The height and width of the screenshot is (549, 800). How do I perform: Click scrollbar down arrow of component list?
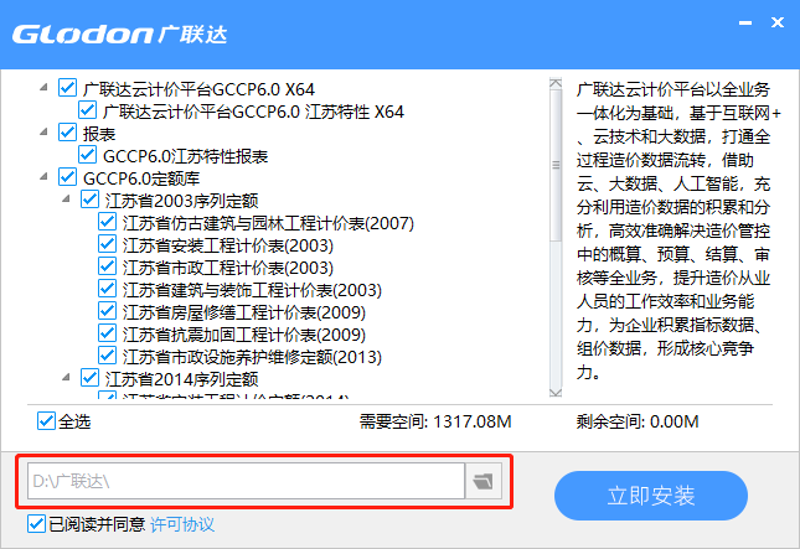(x=555, y=392)
